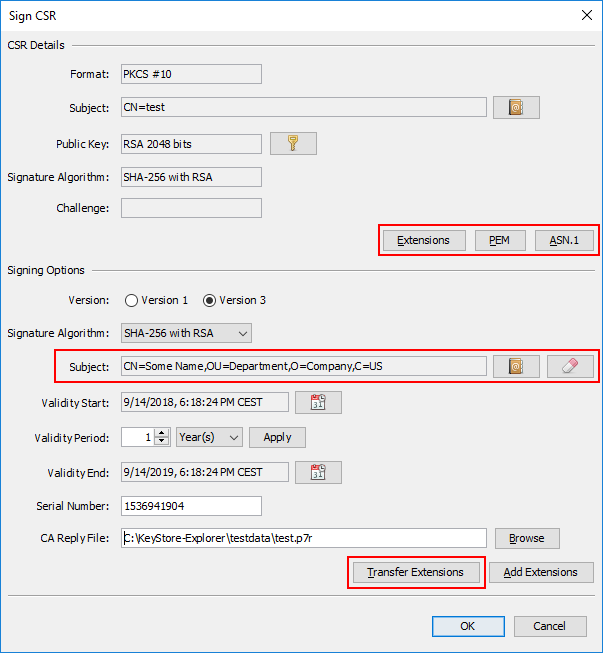Viewport: 603px width, 653px height.
Task: Decrease validity period with down arrow
Action: [x=164, y=442]
